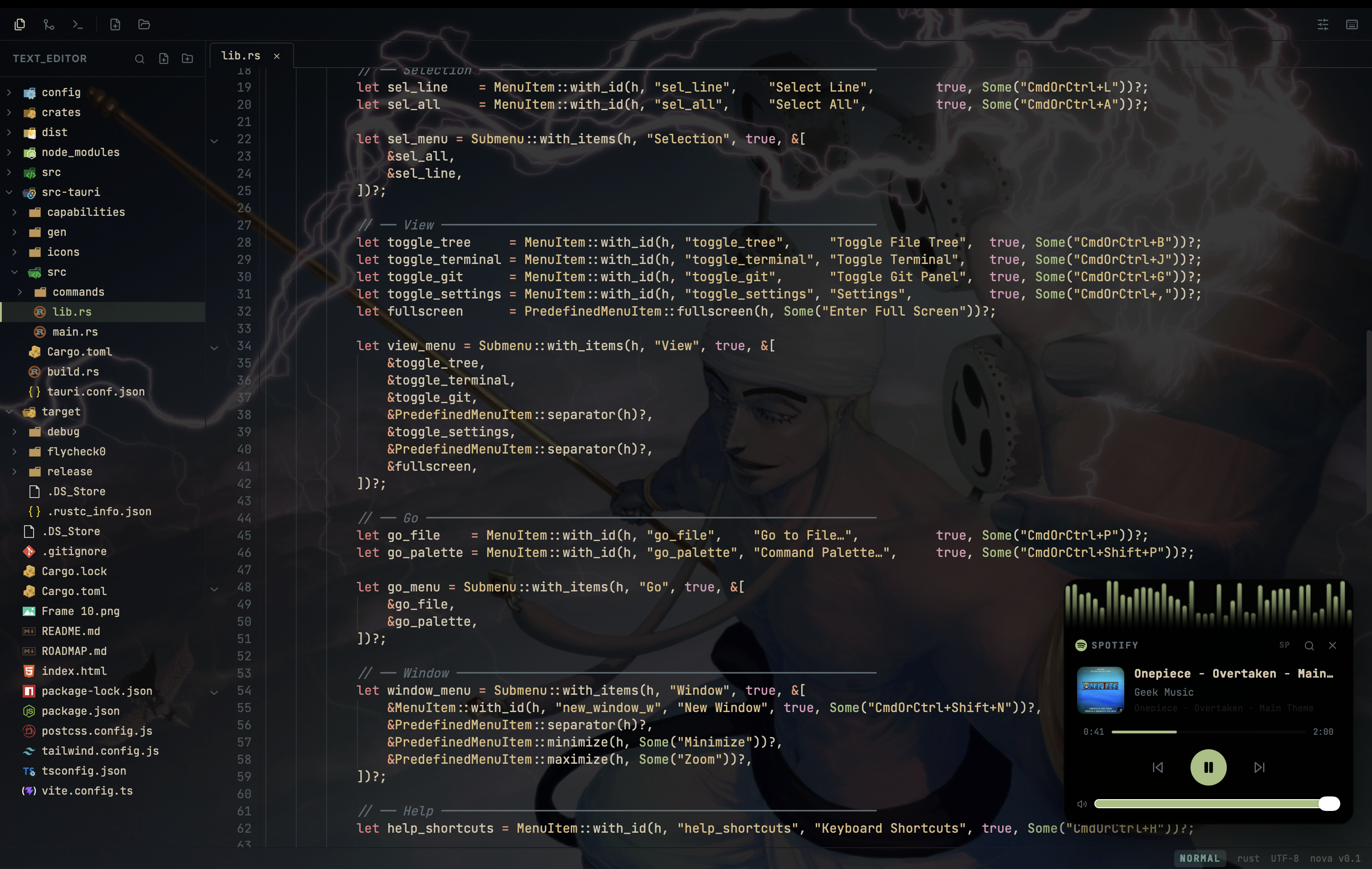
Task: Pause the Spotify track
Action: point(1208,767)
